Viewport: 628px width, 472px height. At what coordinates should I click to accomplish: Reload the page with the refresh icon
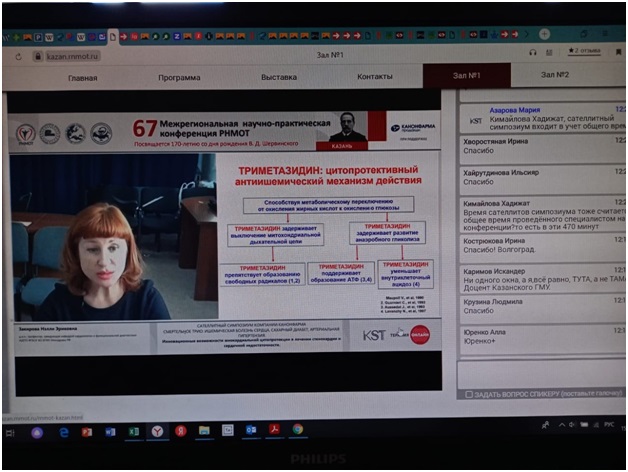coord(18,57)
